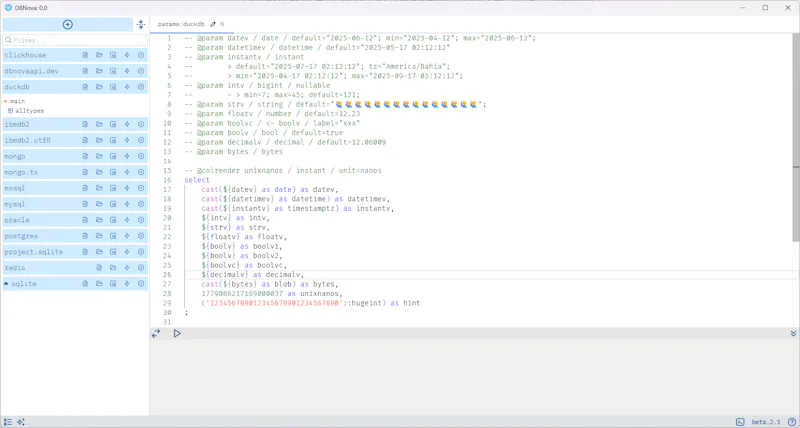Click the open folder icon on sqlite row
The width and height of the screenshot is (800, 428).
click(x=99, y=283)
